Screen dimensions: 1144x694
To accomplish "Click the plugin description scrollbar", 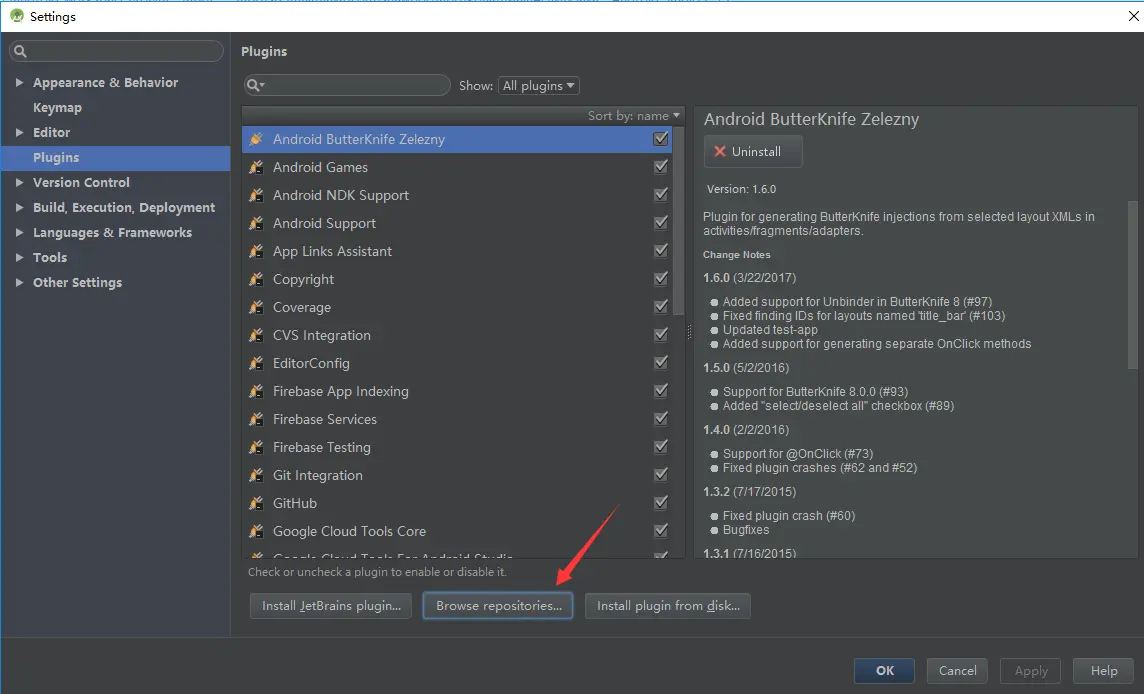I will tap(1132, 285).
